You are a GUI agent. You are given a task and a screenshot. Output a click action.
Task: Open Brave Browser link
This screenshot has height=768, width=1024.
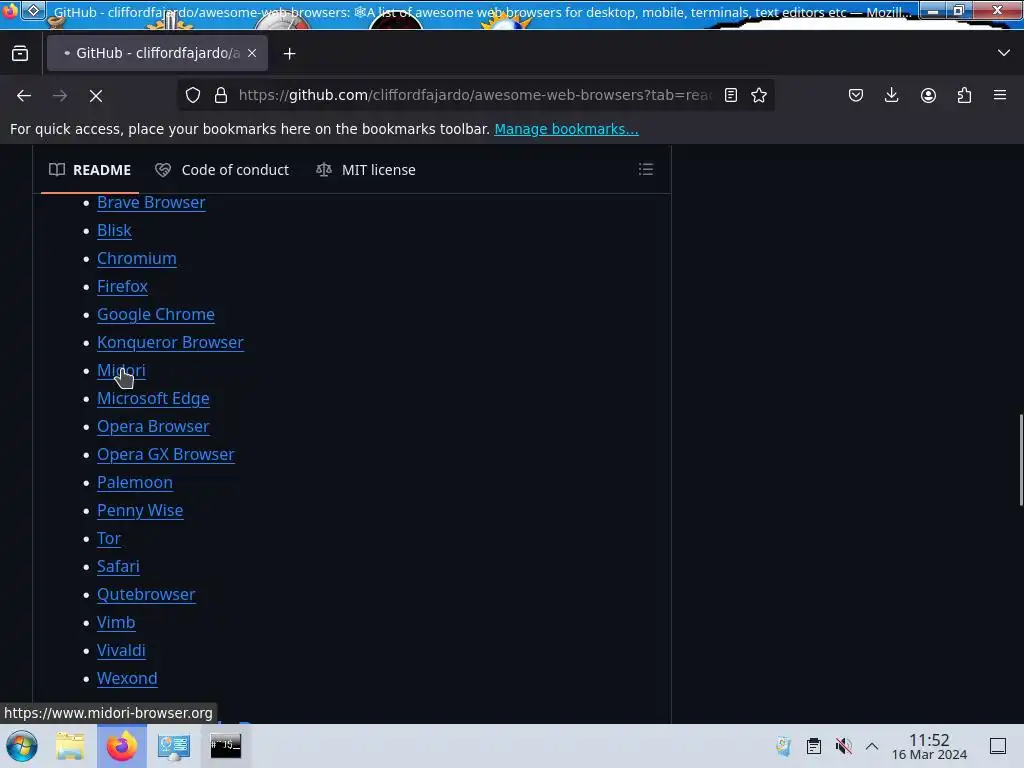(151, 202)
